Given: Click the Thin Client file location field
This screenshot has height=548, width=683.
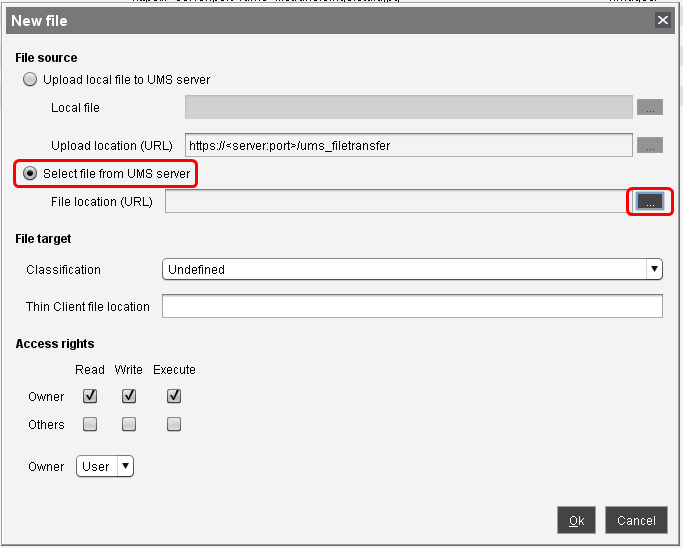Looking at the screenshot, I should 412,306.
